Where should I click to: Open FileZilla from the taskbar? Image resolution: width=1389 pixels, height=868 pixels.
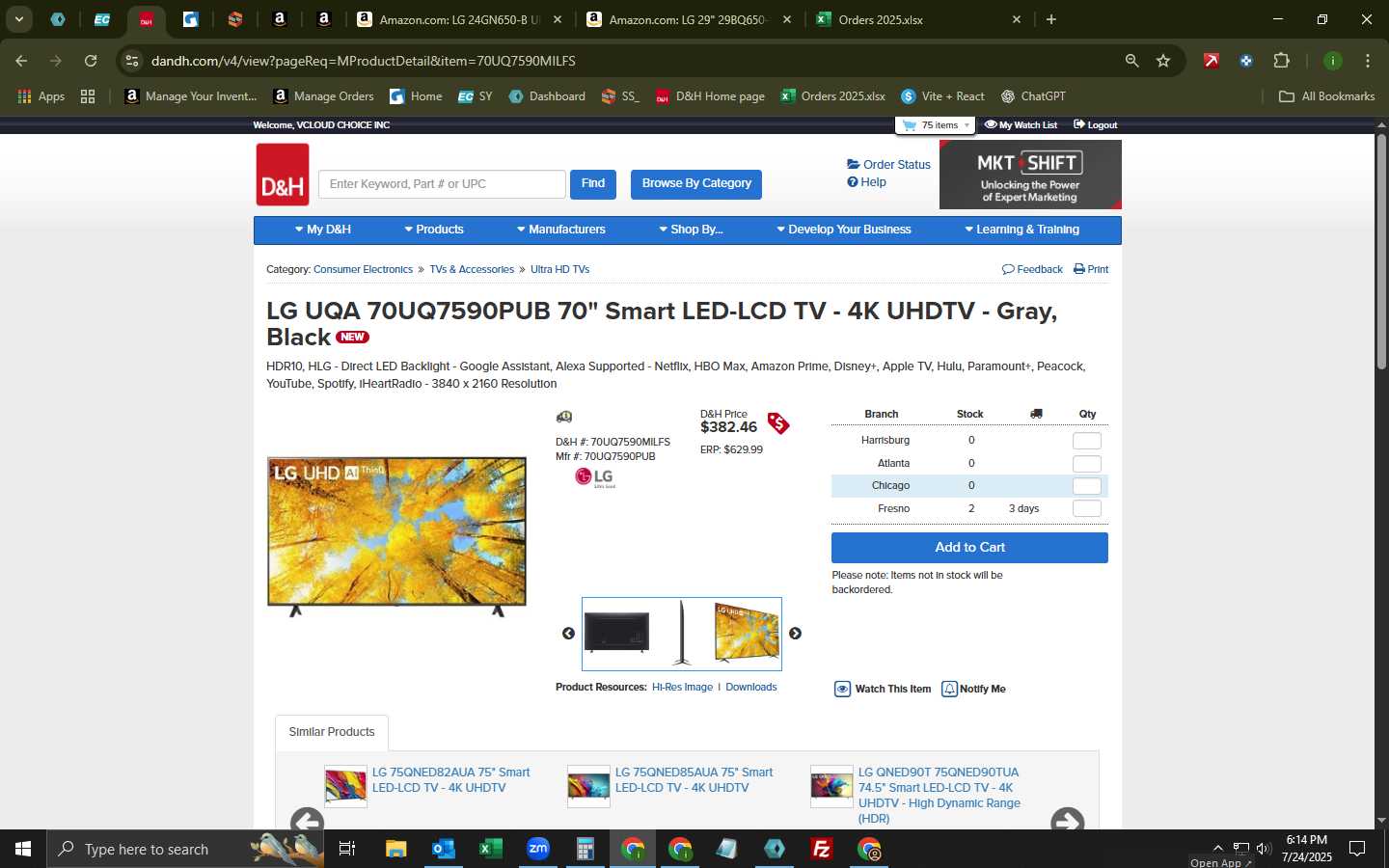click(821, 849)
